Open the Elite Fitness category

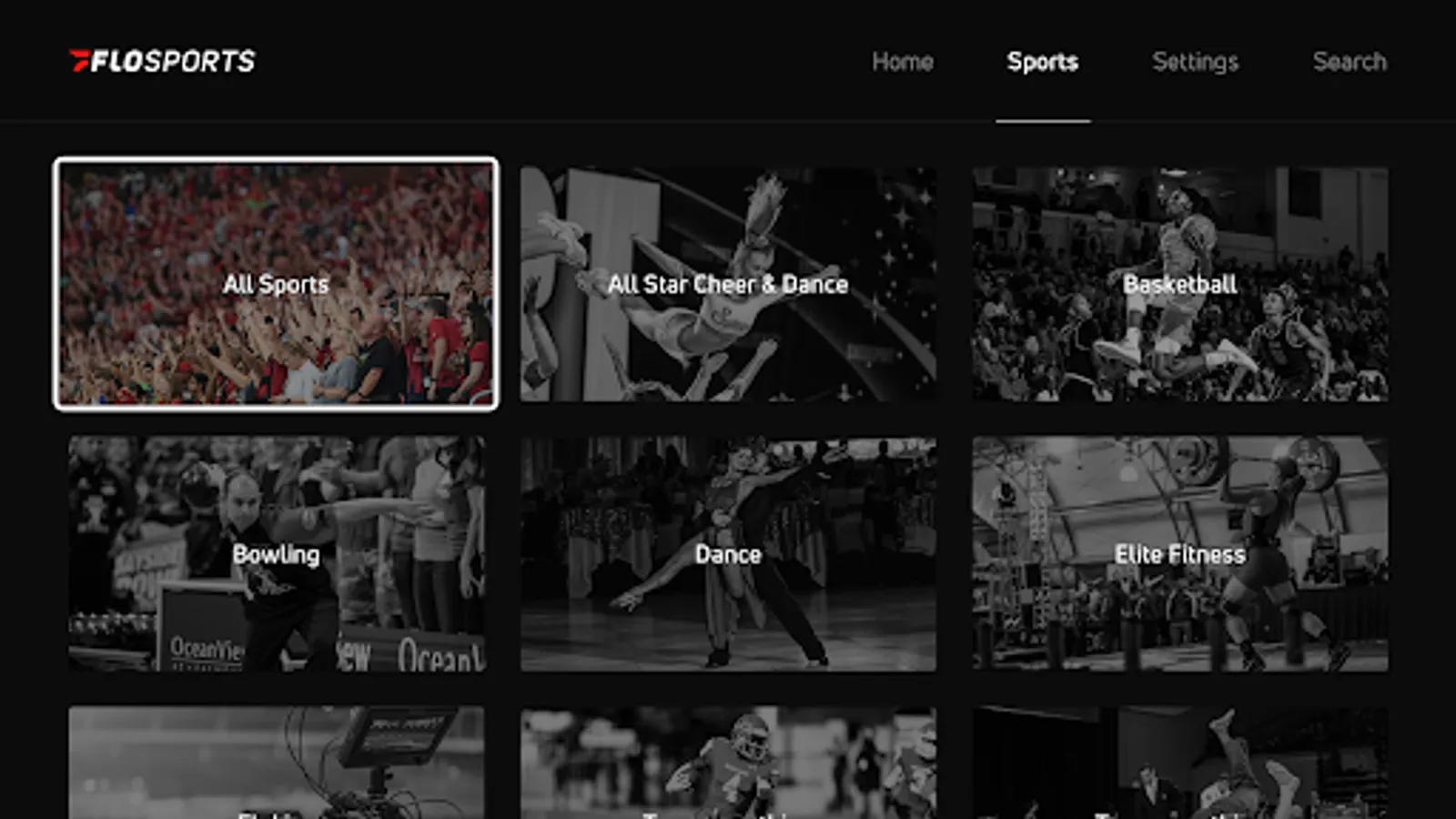1180,554
